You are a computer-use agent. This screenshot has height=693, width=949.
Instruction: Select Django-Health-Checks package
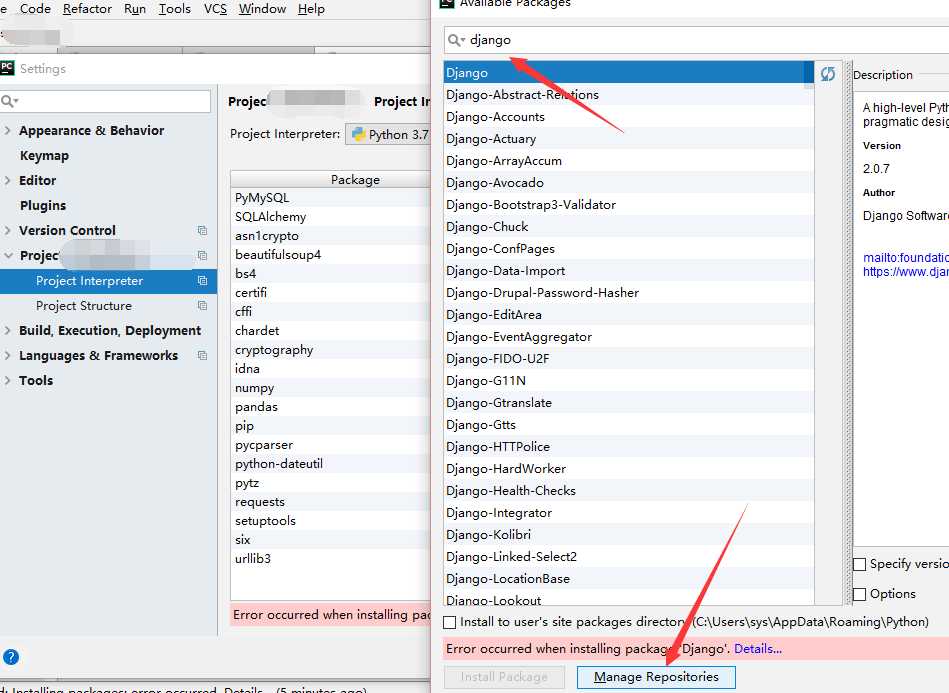[628, 491]
